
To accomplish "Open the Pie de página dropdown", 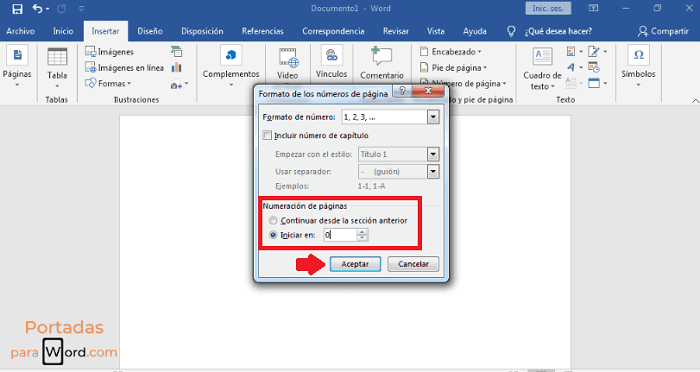I will 454,68.
